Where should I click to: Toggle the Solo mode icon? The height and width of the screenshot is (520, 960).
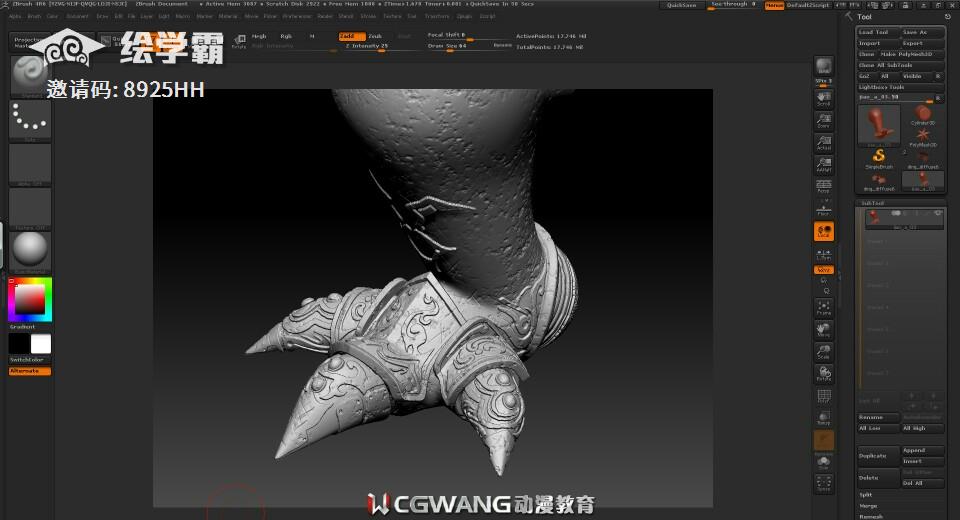point(823,462)
